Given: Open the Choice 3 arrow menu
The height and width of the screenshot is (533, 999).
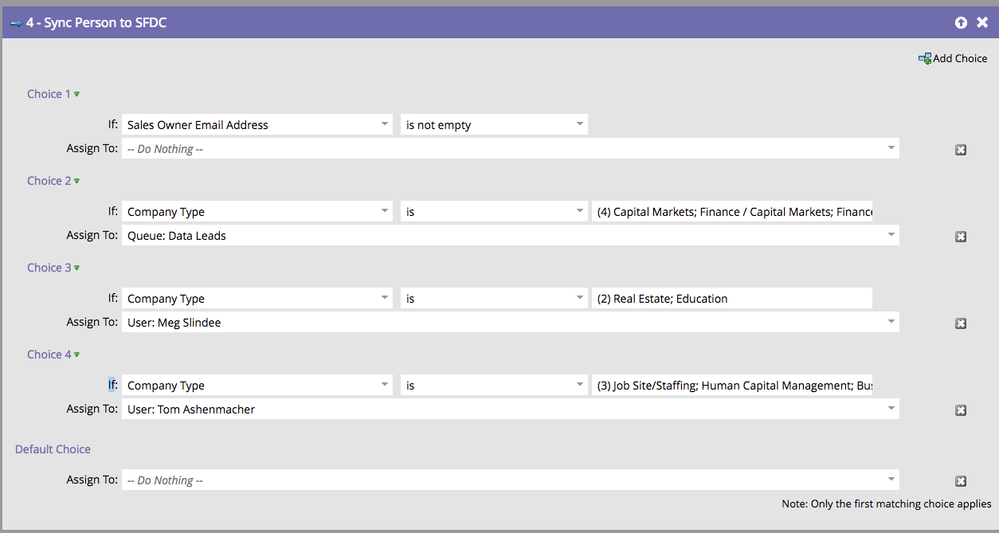Looking at the screenshot, I should coord(77,268).
